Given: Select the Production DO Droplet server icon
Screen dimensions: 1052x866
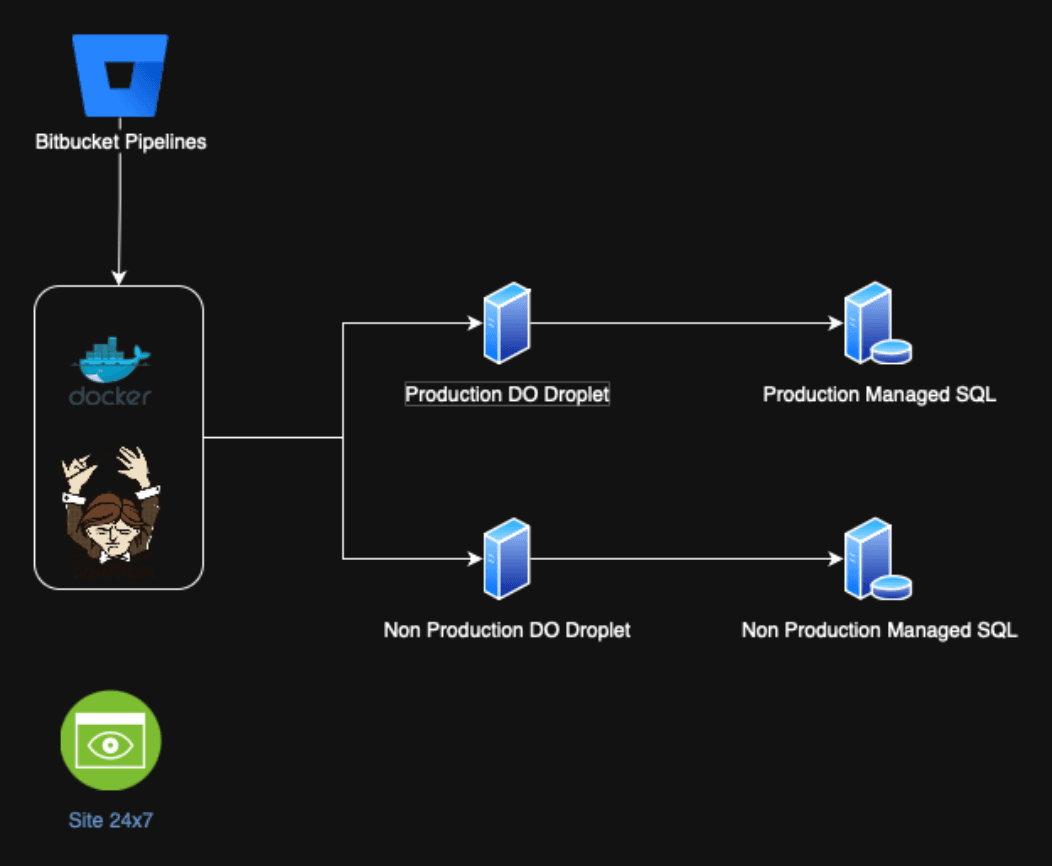Looking at the screenshot, I should [506, 324].
